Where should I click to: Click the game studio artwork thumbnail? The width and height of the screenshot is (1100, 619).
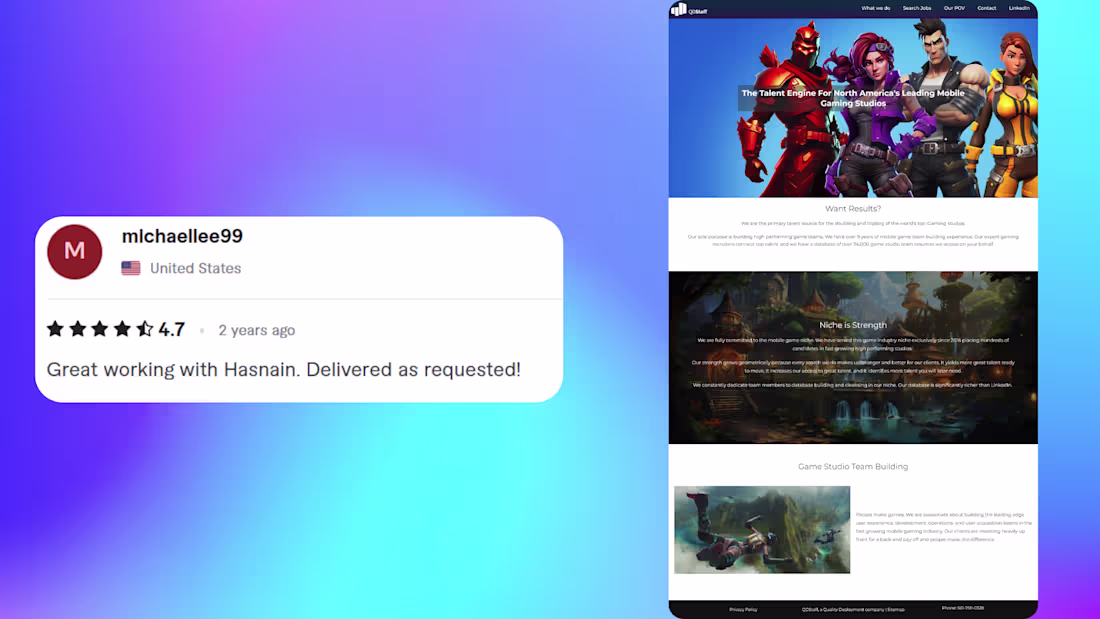click(x=762, y=530)
